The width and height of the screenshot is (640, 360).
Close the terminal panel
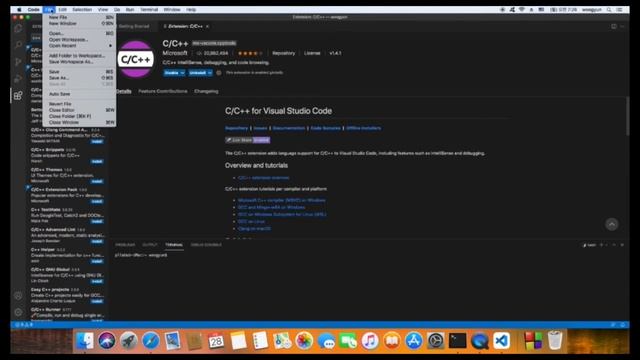622,245
